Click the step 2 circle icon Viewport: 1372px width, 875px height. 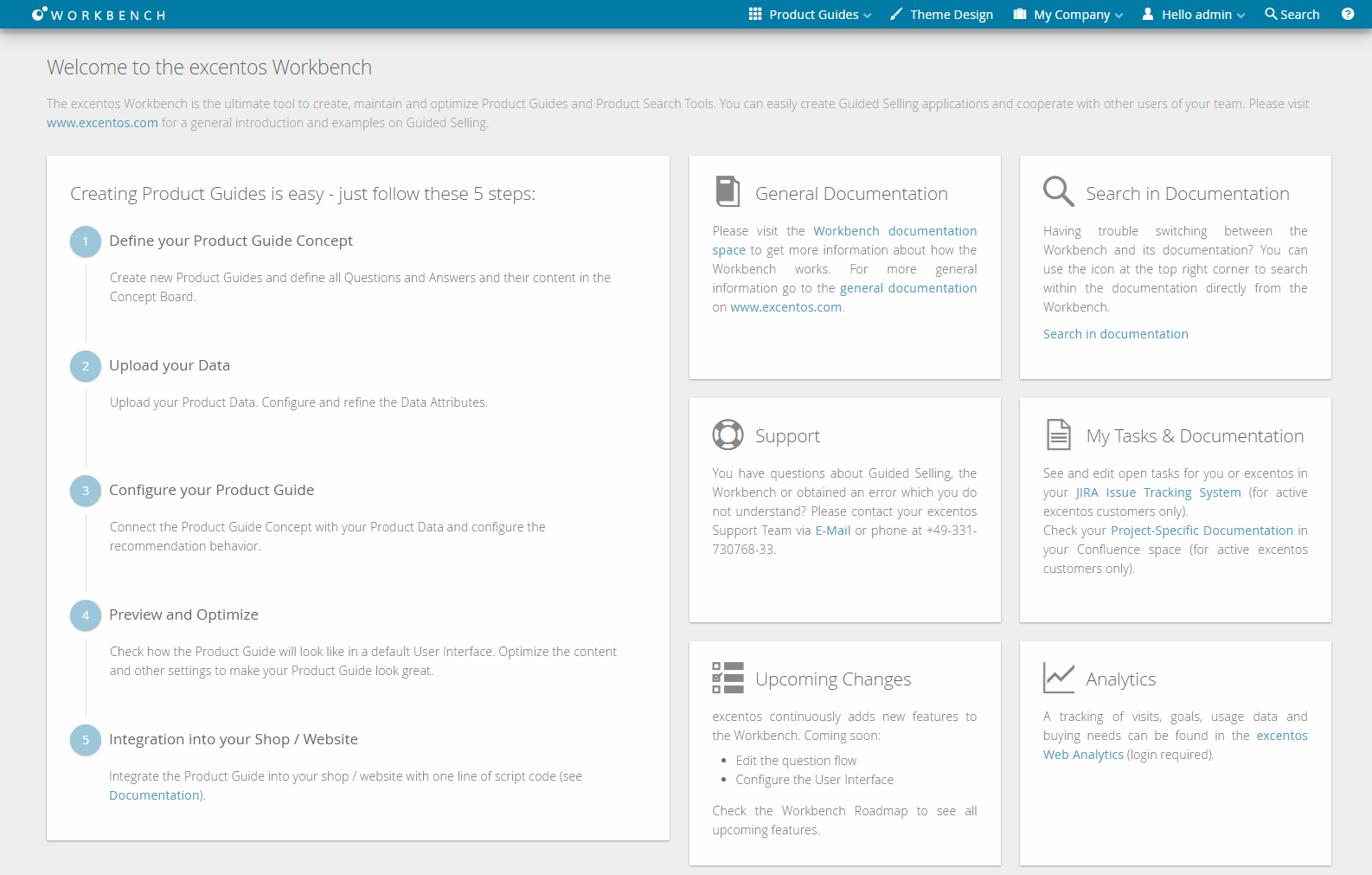click(86, 366)
